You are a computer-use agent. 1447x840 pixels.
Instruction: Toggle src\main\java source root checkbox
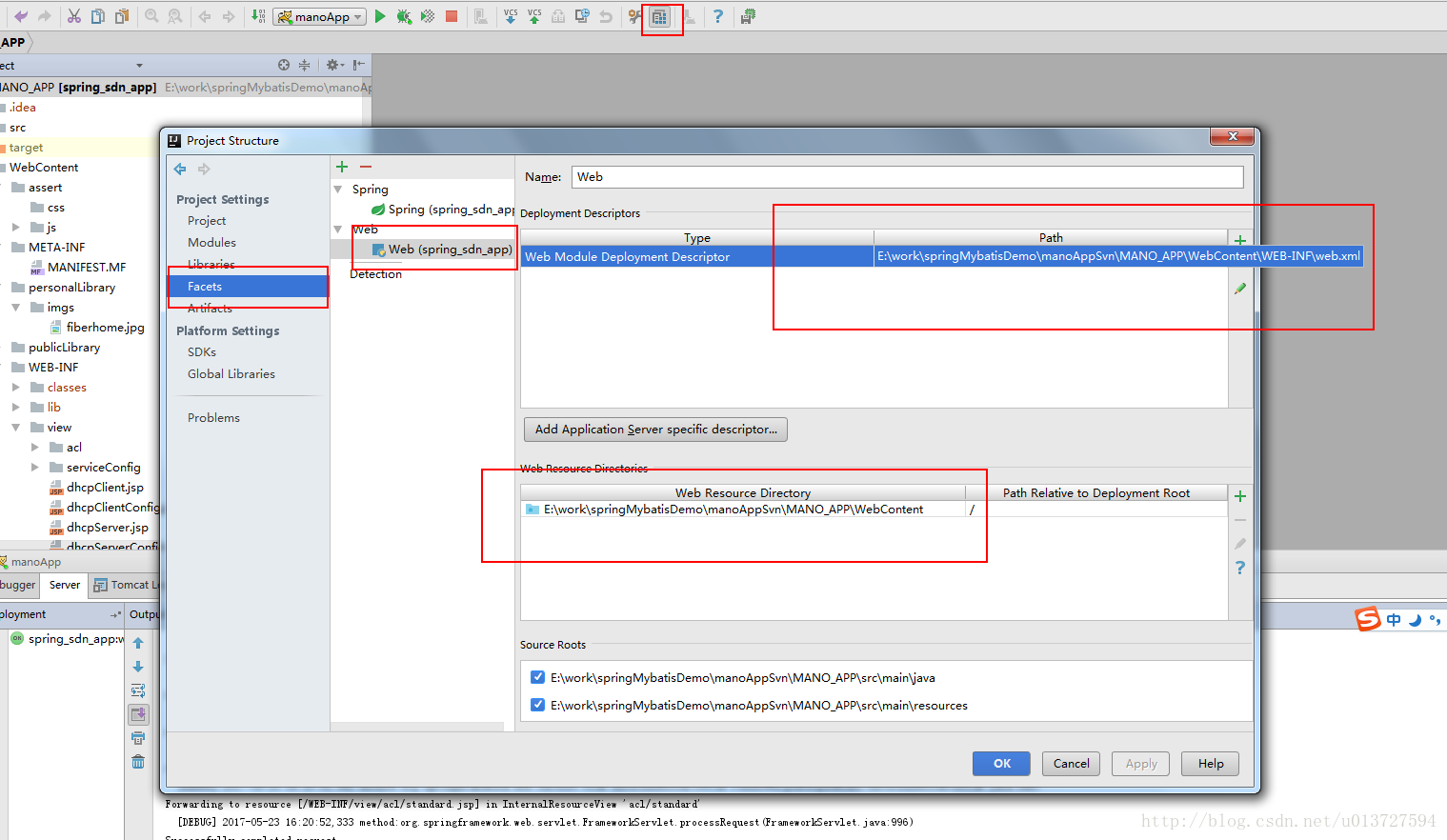[x=538, y=677]
